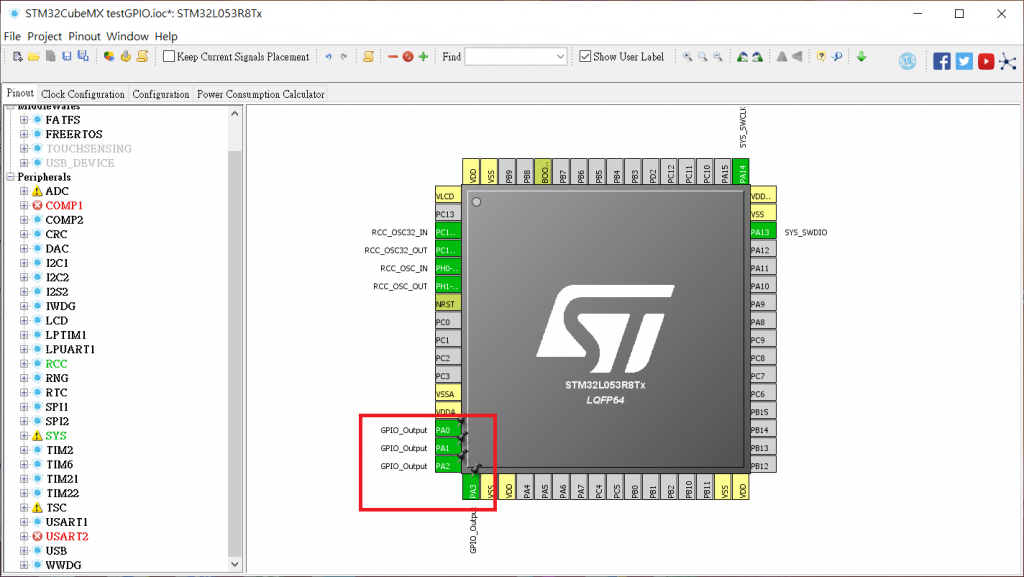Expand the USART2 tree node
This screenshot has height=577, width=1024.
(24, 536)
